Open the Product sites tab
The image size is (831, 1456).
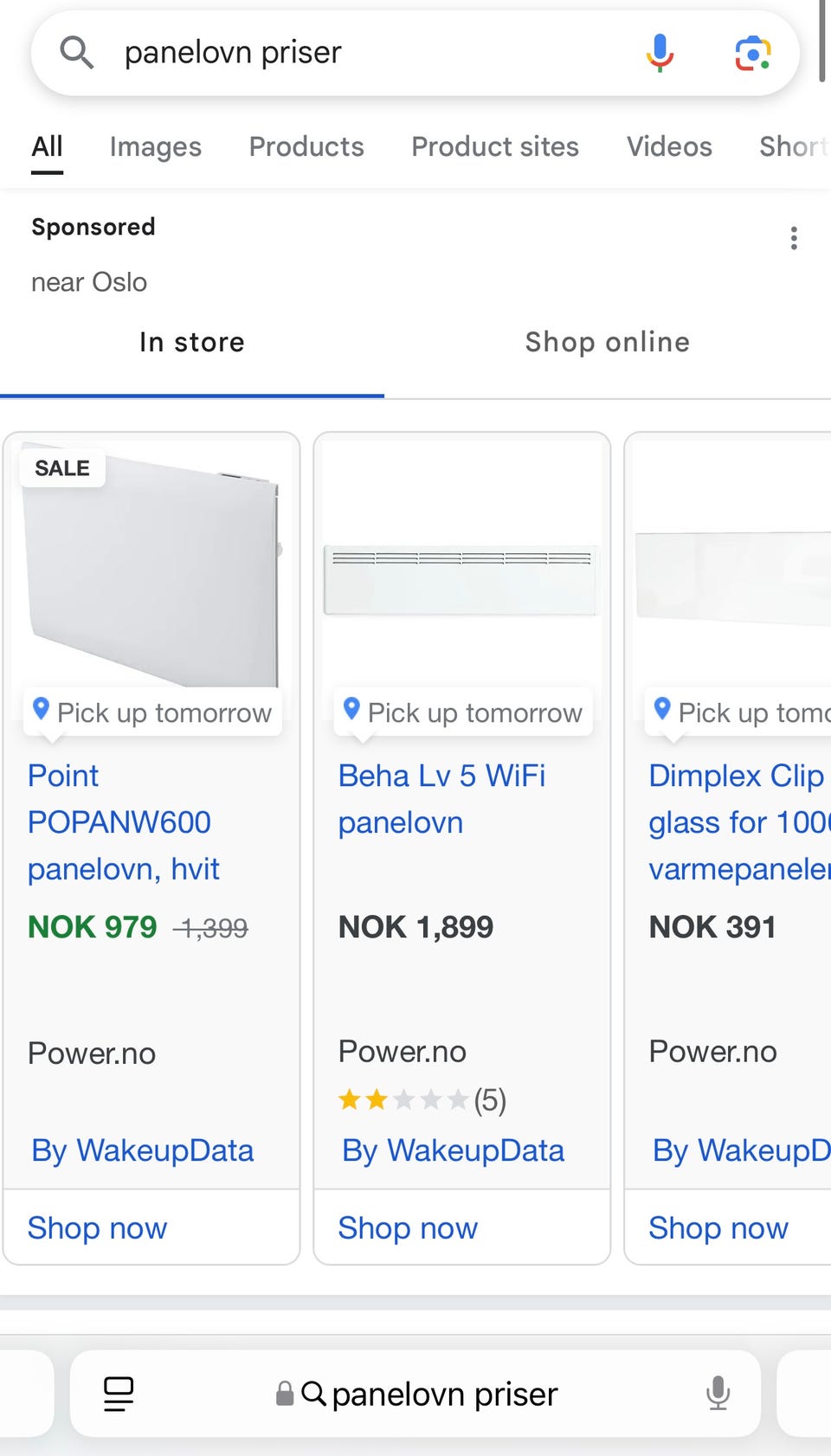coord(495,147)
